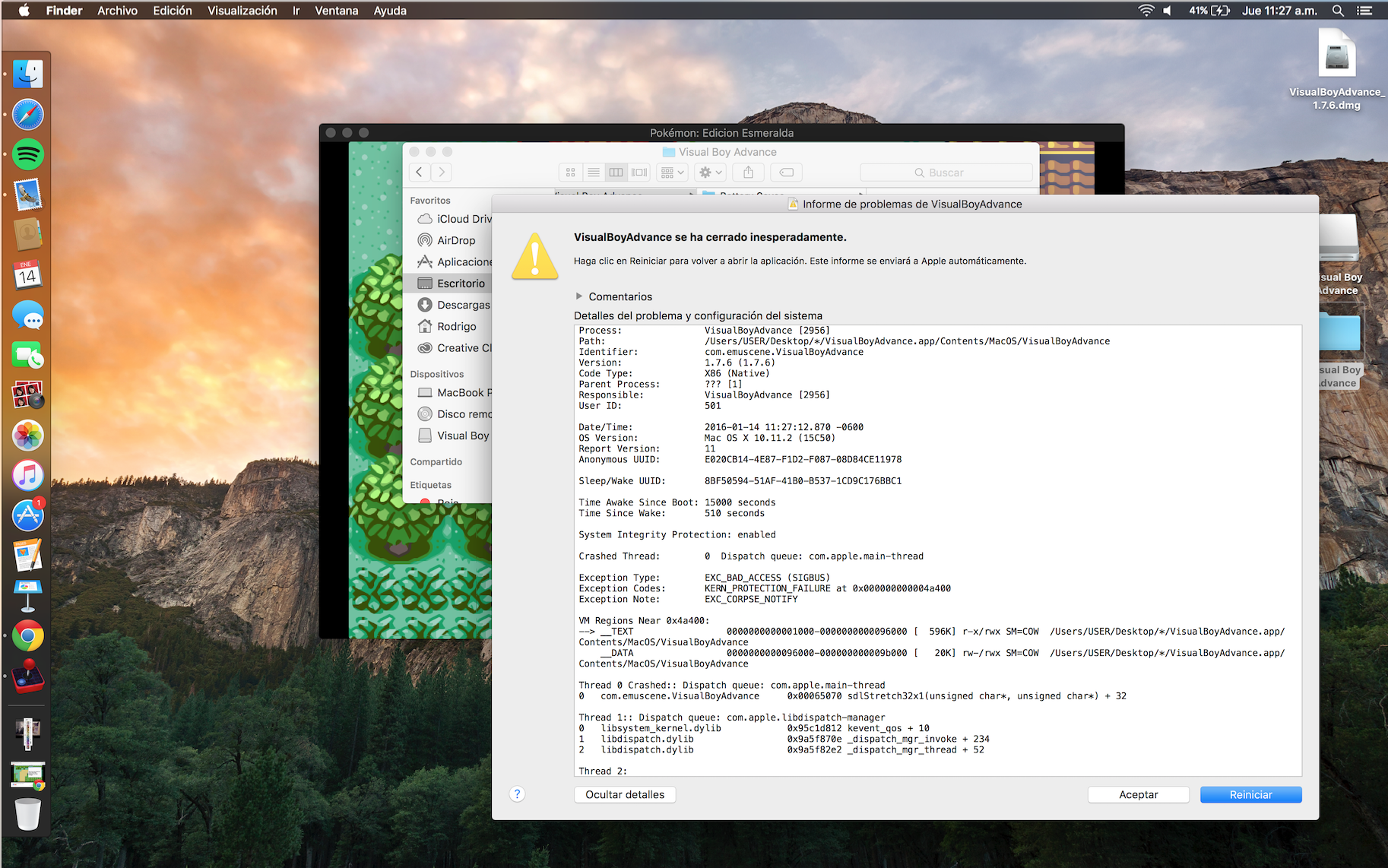Click the Reiniciar button
This screenshot has height=868, width=1388.
[1251, 794]
